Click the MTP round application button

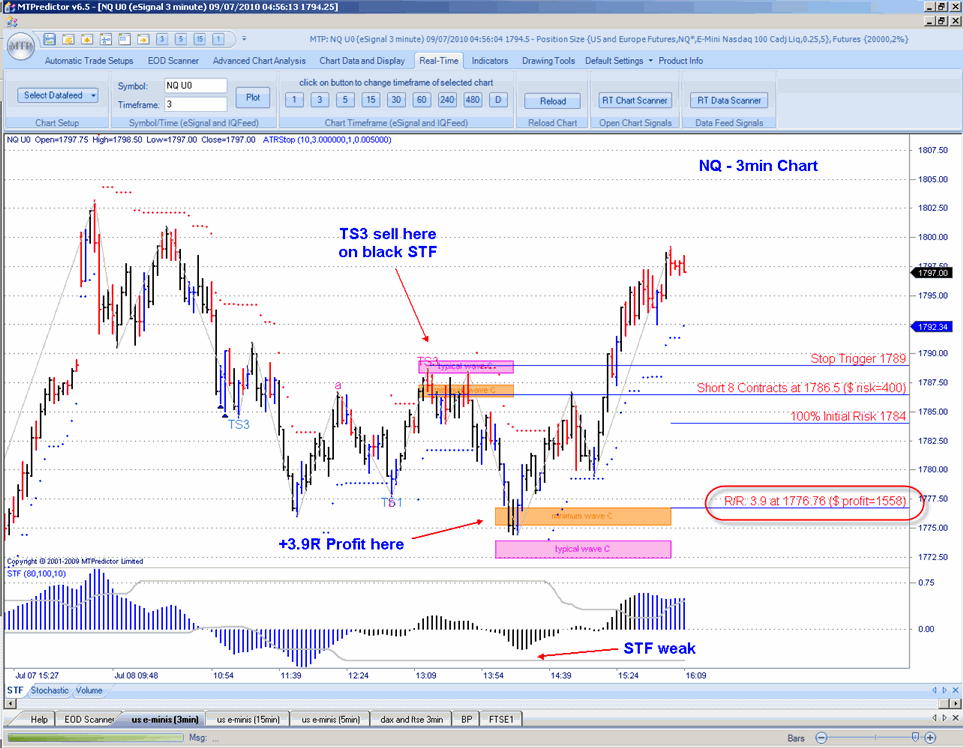pos(20,46)
